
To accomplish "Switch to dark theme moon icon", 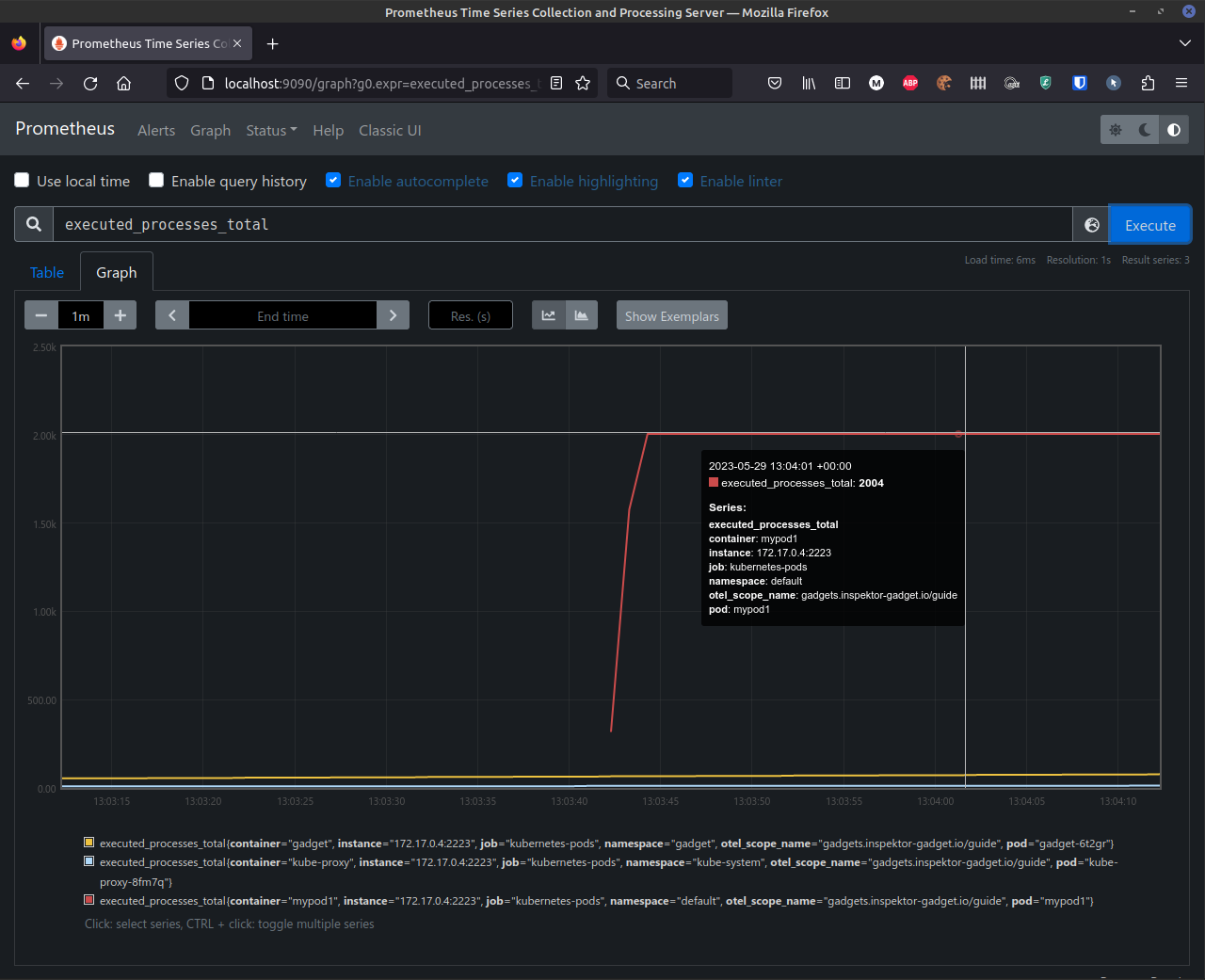I will [x=1145, y=130].
